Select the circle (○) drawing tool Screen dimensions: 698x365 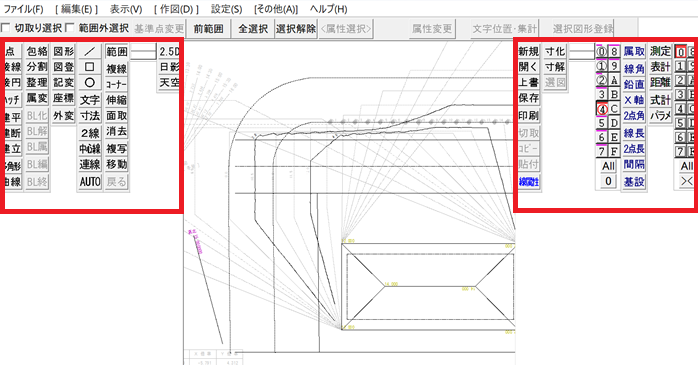click(90, 83)
